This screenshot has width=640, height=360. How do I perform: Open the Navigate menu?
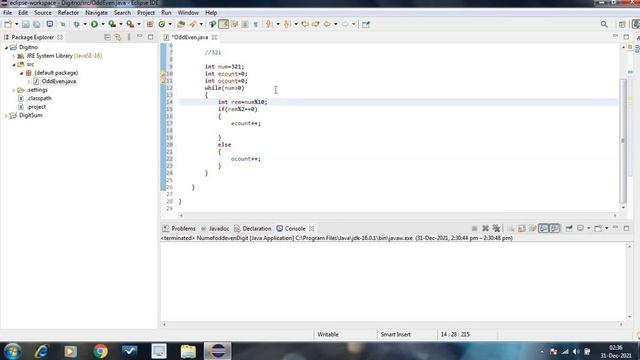click(x=96, y=13)
